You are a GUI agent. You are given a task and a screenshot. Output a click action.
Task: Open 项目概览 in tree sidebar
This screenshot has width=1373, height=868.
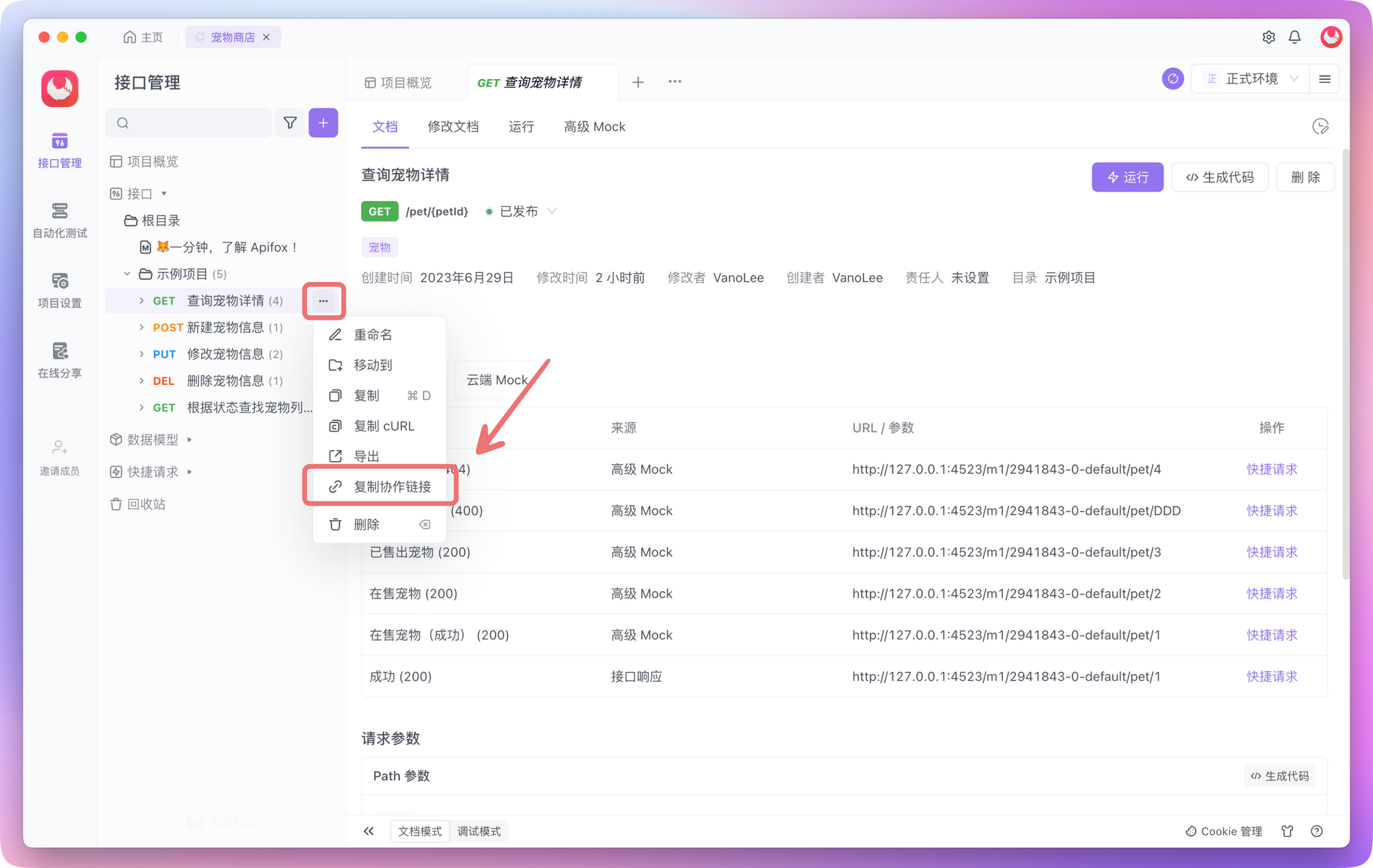[144, 161]
